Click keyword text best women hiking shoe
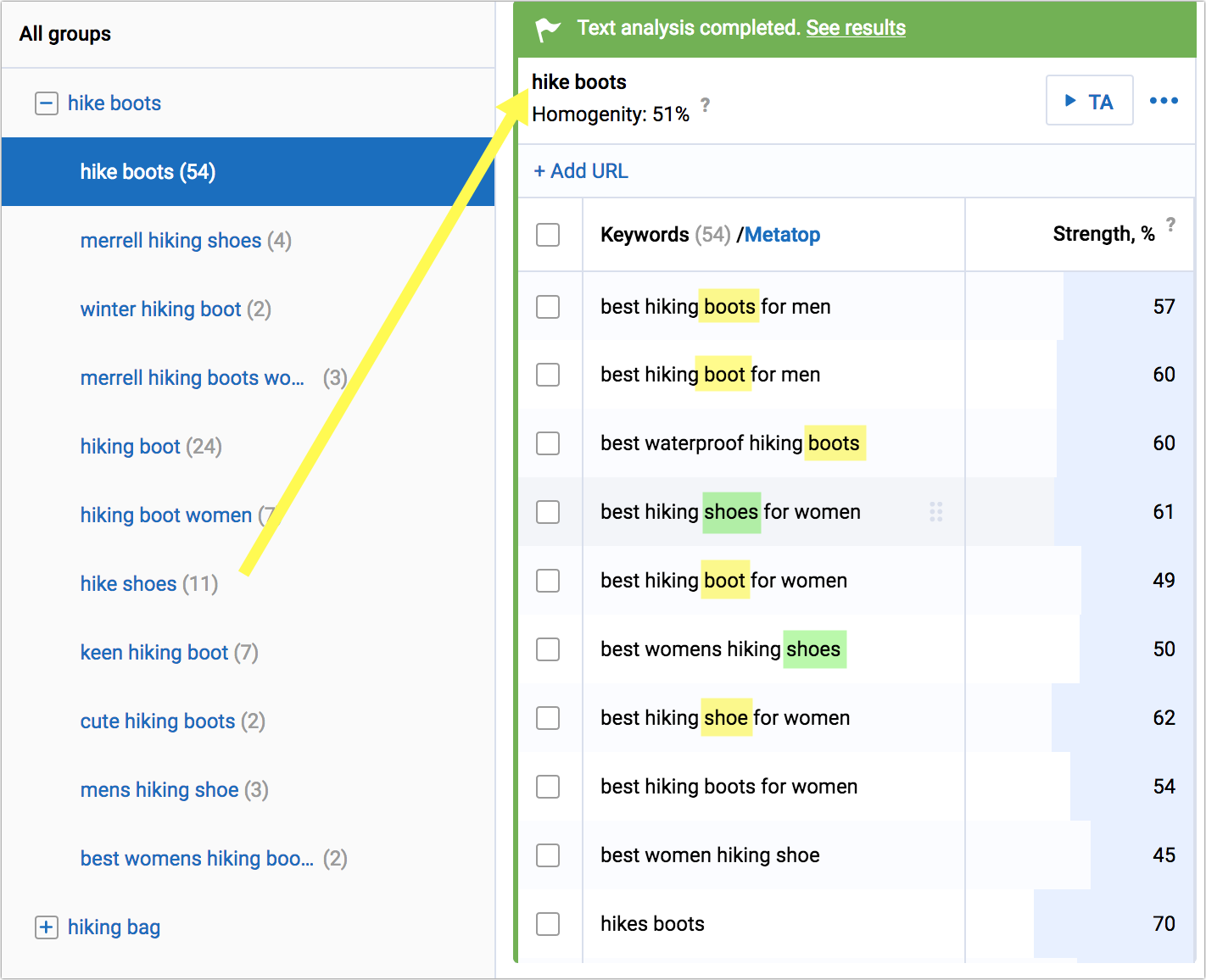Screen dimensions: 1206x980 (x=710, y=855)
